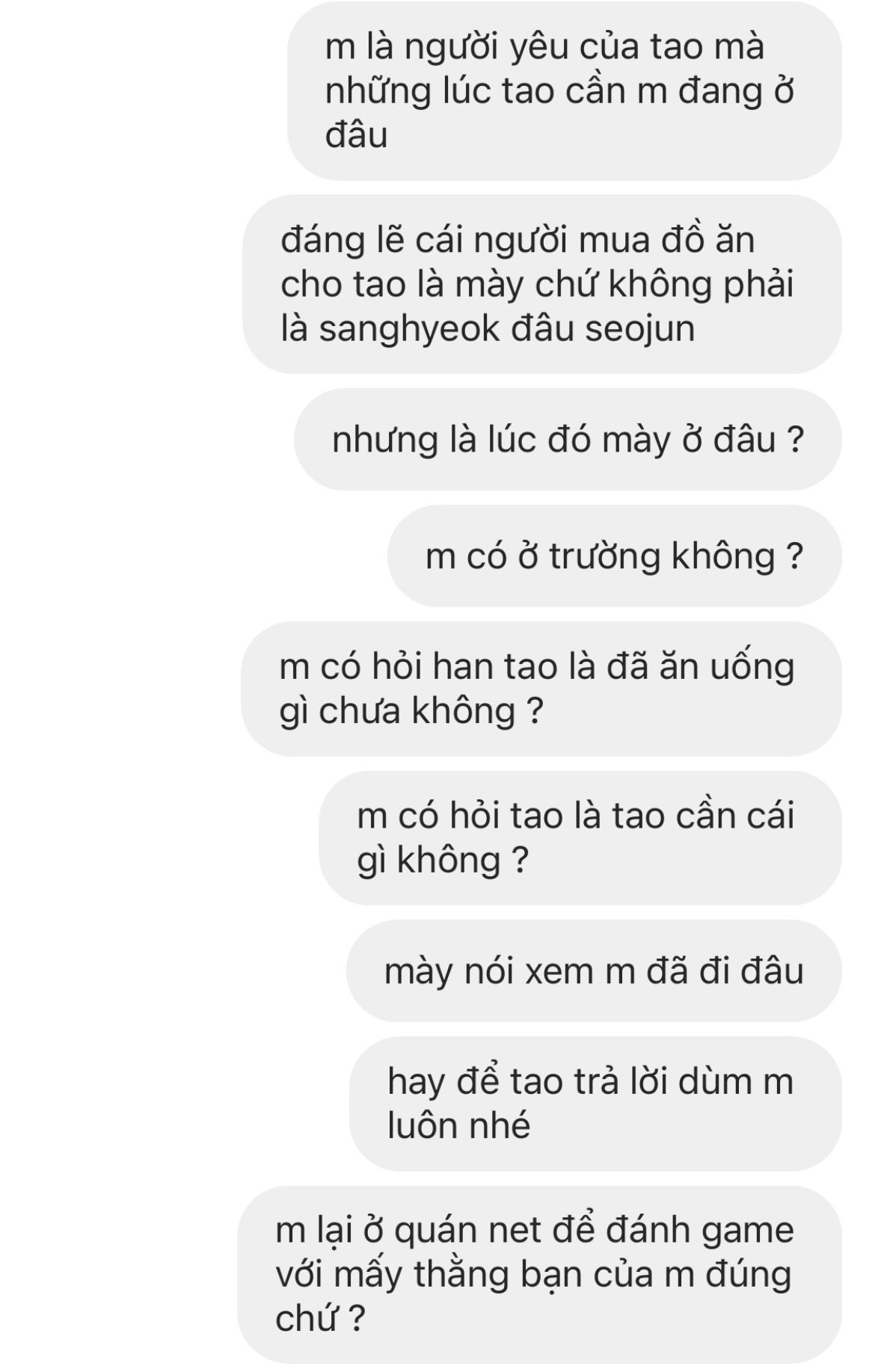
Task: Select the "nhưng là lúc đó mày ở đâu ?" bubble
Action: point(568,440)
